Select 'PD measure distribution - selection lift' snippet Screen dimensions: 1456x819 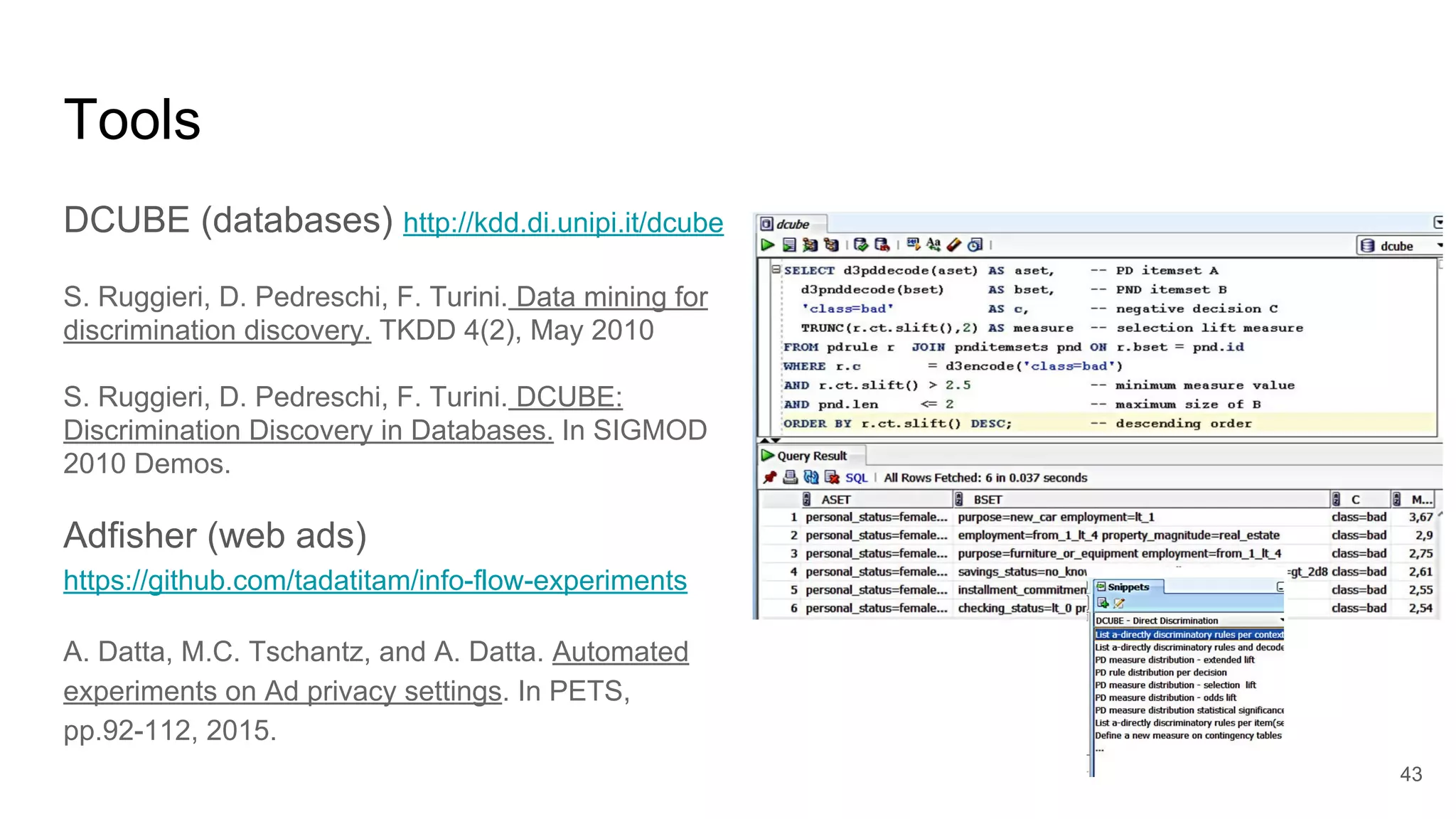point(1175,685)
